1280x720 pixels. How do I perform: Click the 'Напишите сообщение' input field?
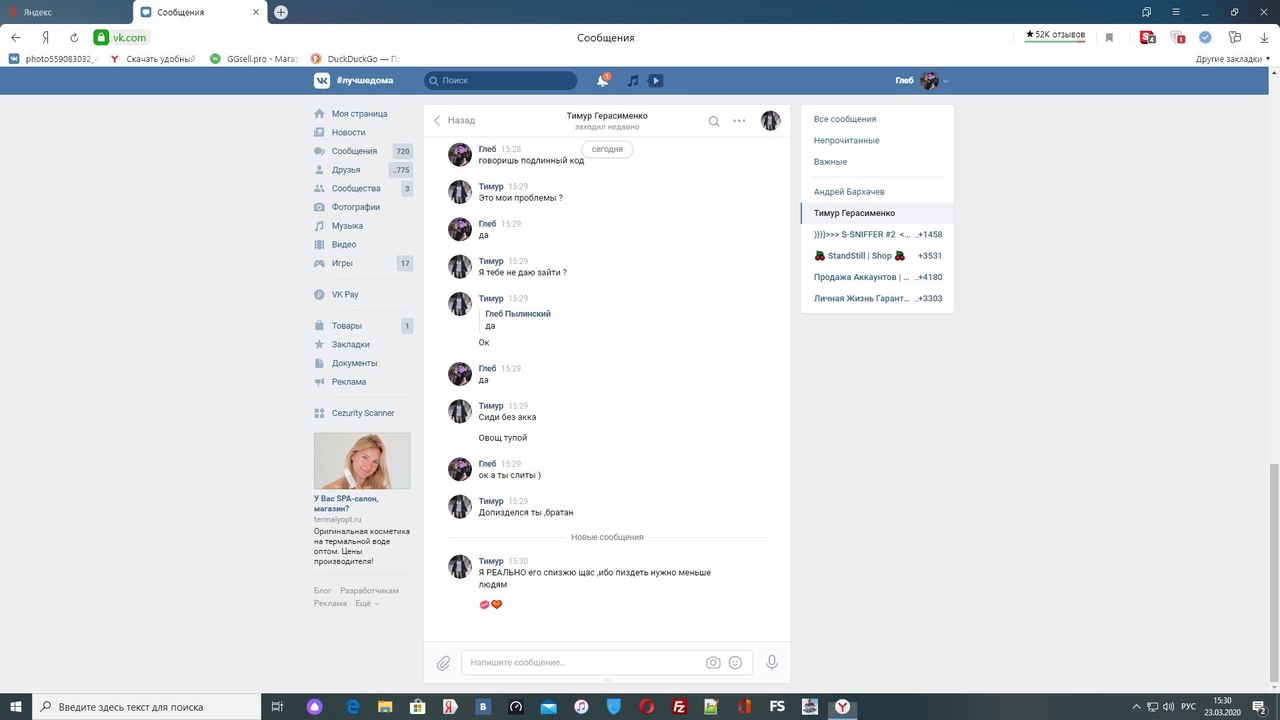click(580, 662)
